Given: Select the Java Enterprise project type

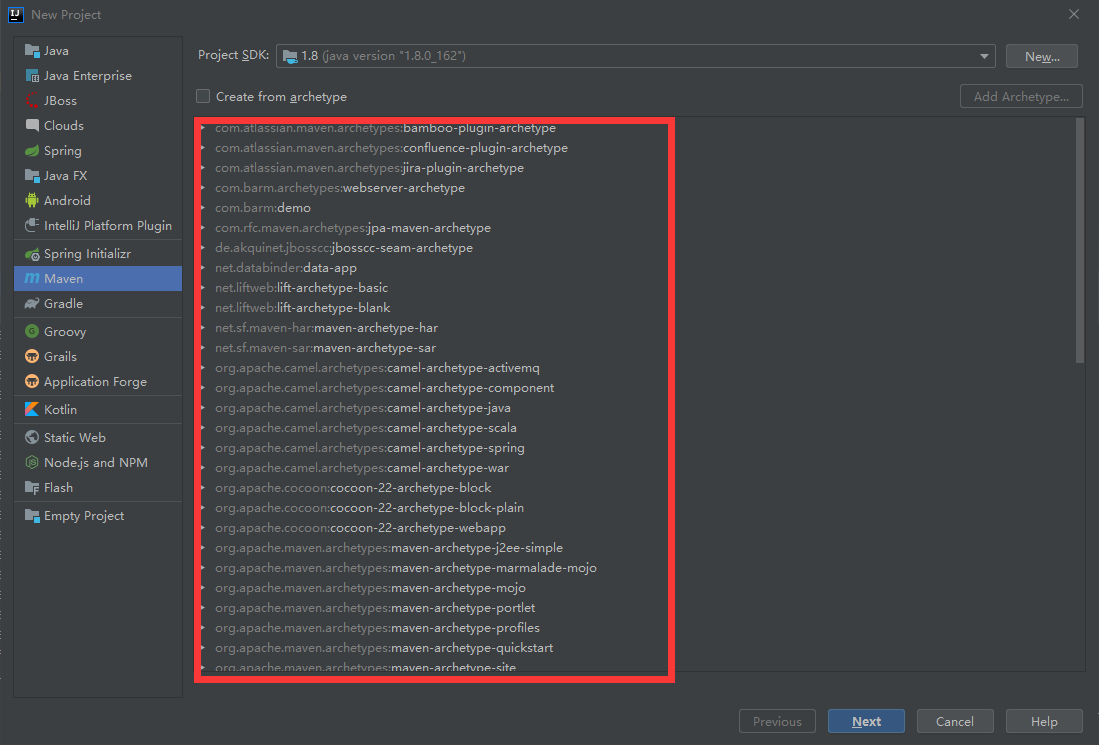Looking at the screenshot, I should coord(98,76).
